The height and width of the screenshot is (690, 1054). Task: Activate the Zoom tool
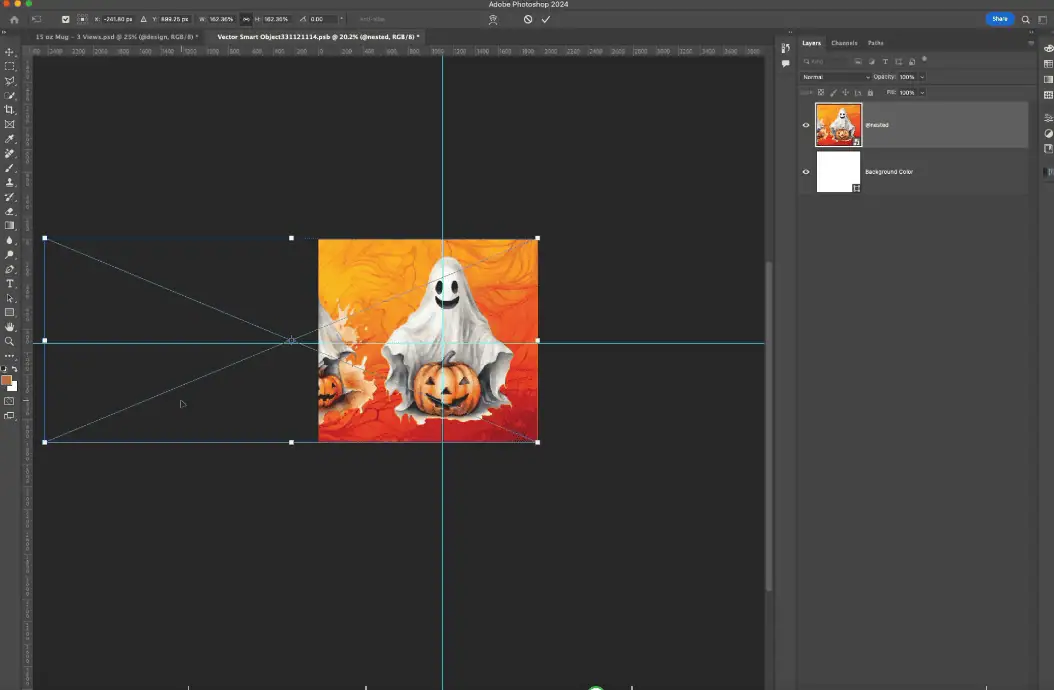pos(10,341)
